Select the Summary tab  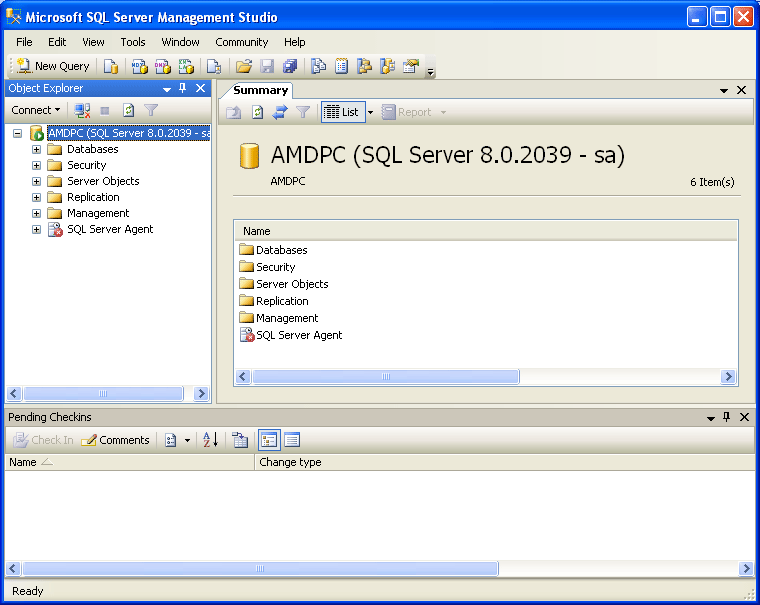point(260,90)
